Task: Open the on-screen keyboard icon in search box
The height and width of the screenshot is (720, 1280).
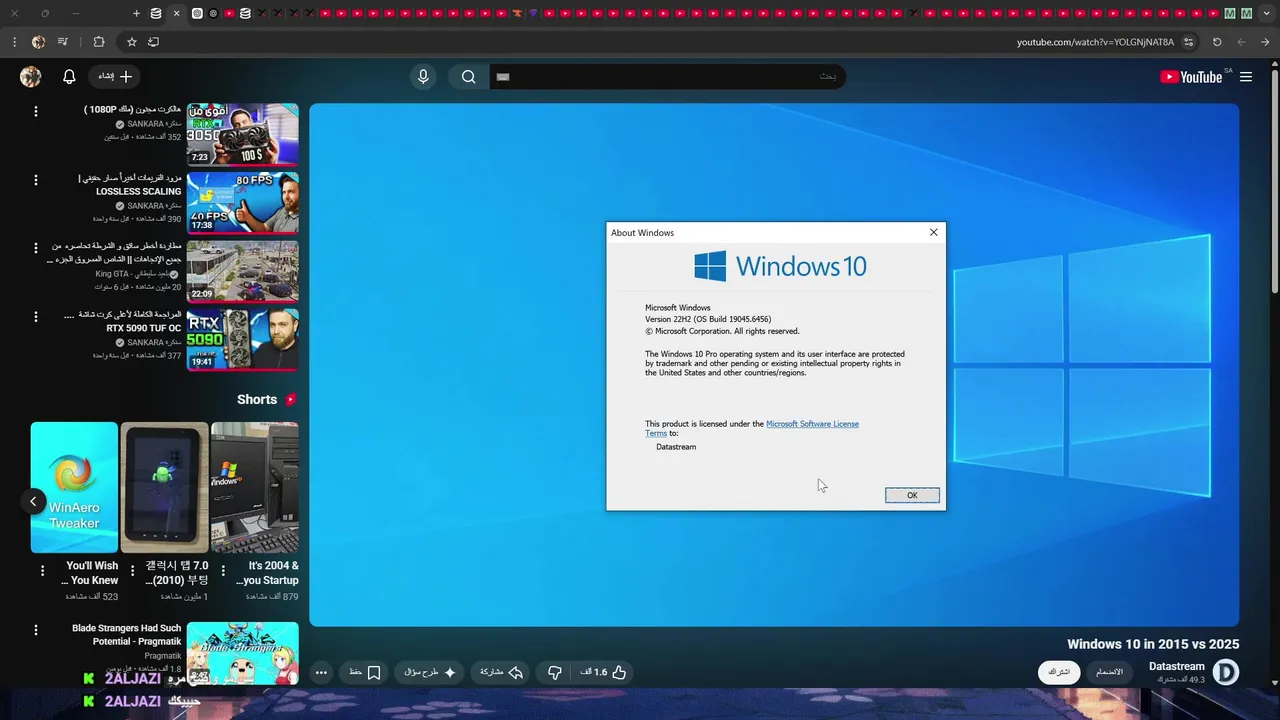Action: (503, 77)
